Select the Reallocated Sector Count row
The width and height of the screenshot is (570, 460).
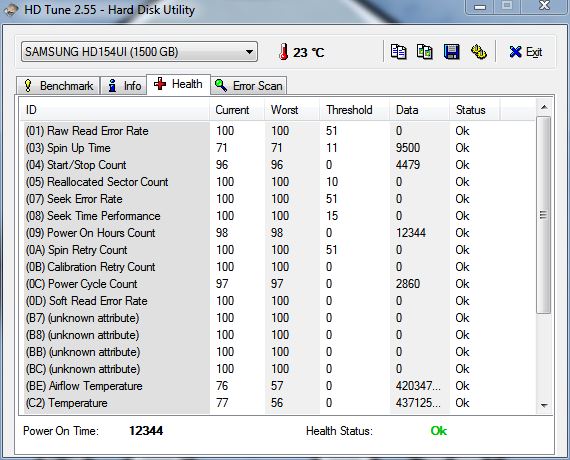click(x=278, y=182)
